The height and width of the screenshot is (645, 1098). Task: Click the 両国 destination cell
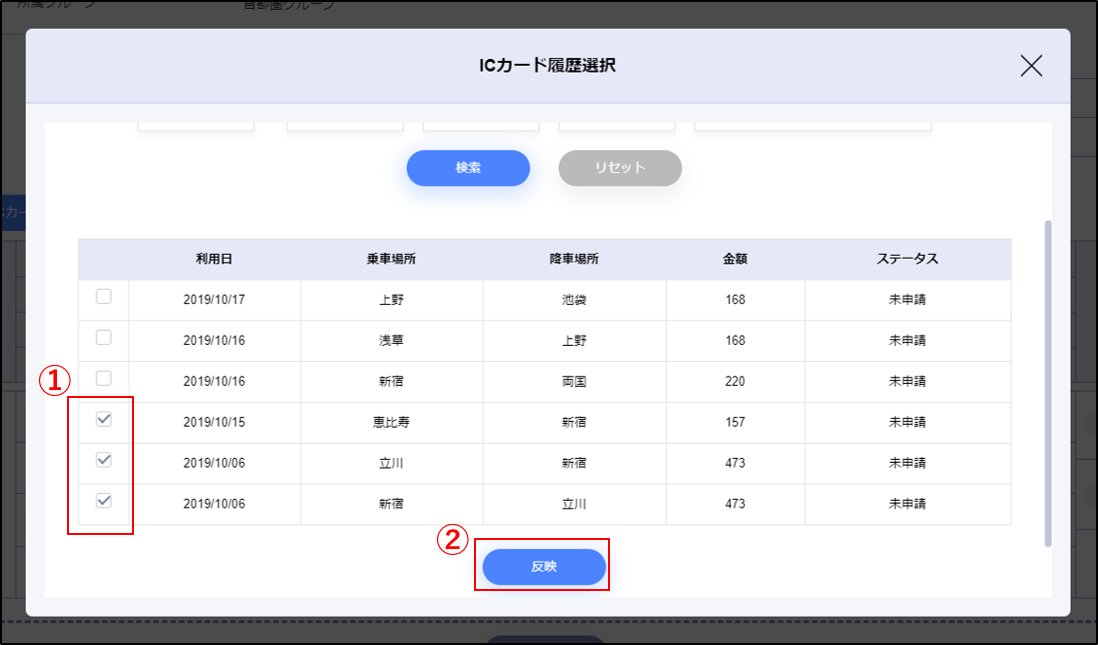point(574,381)
